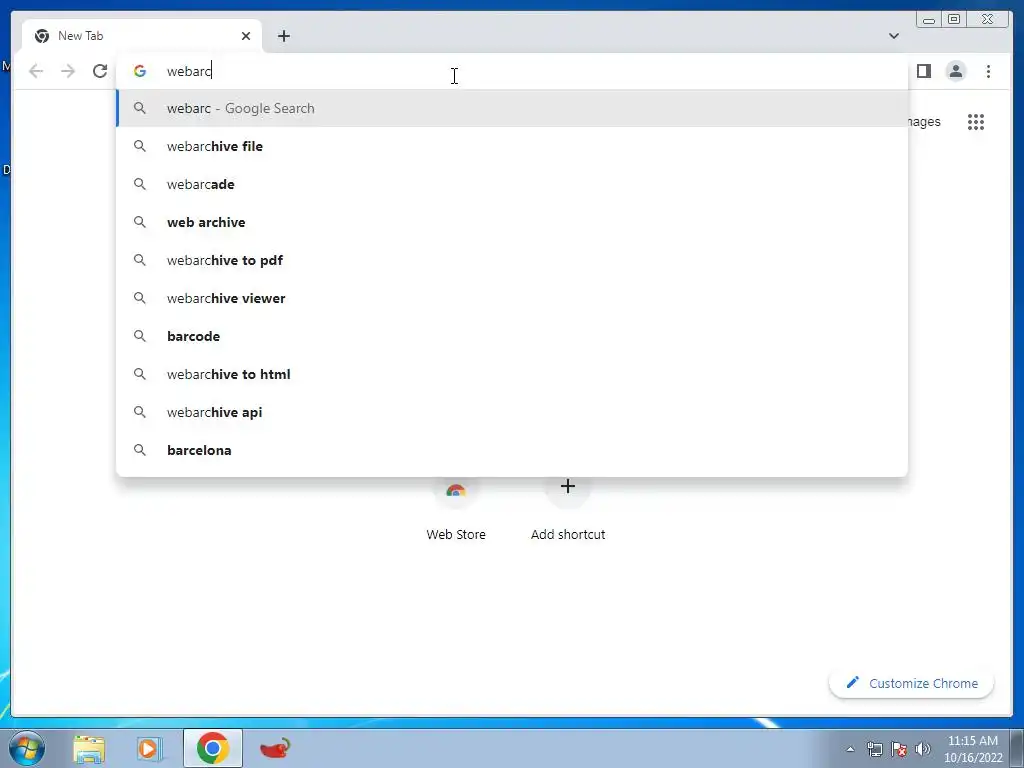1024x768 pixels.
Task: Select the 'barcelona' suggestion
Action: point(513,450)
